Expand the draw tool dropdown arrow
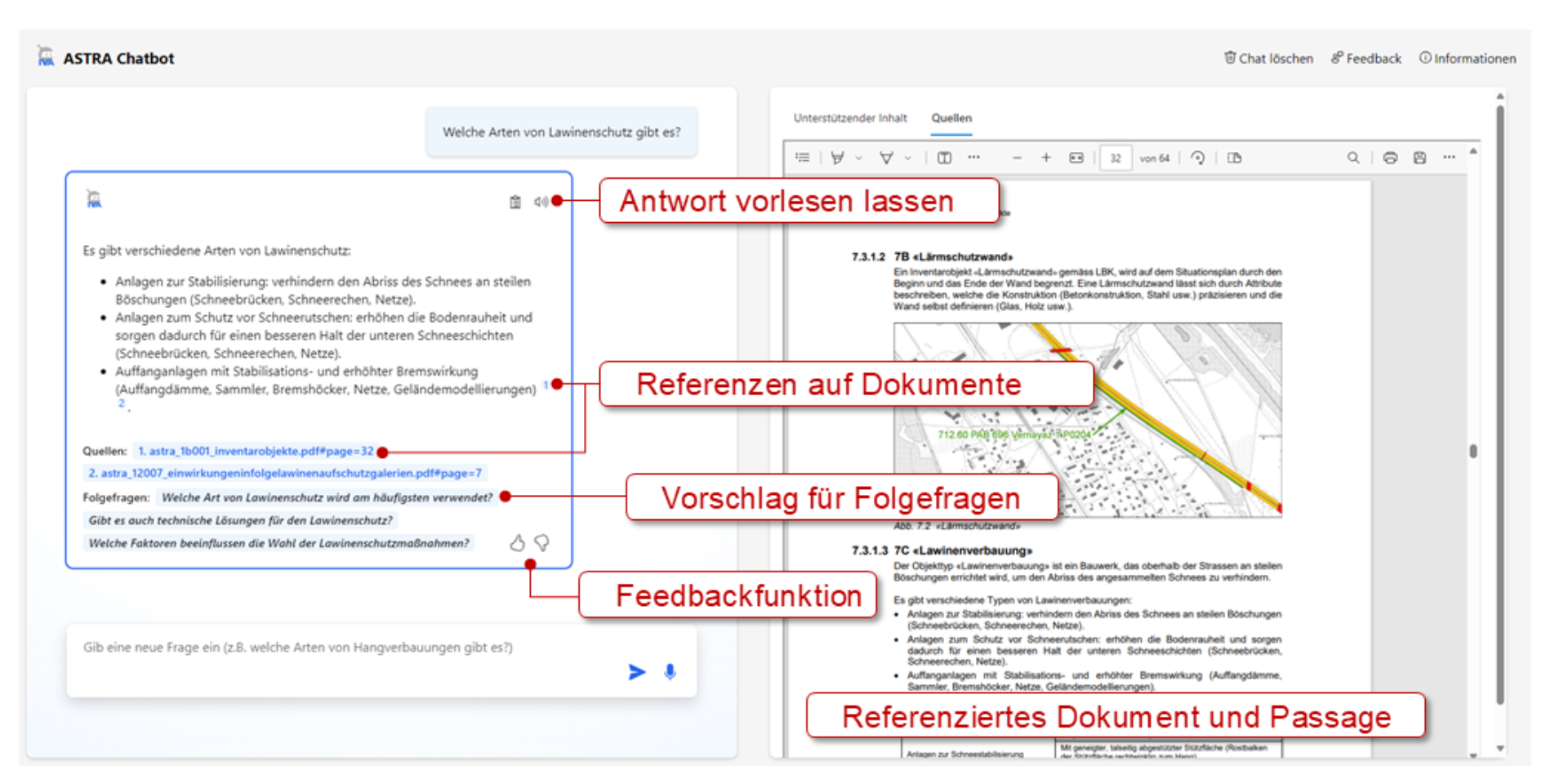Viewport: 1568px width, 766px height. coord(907,158)
